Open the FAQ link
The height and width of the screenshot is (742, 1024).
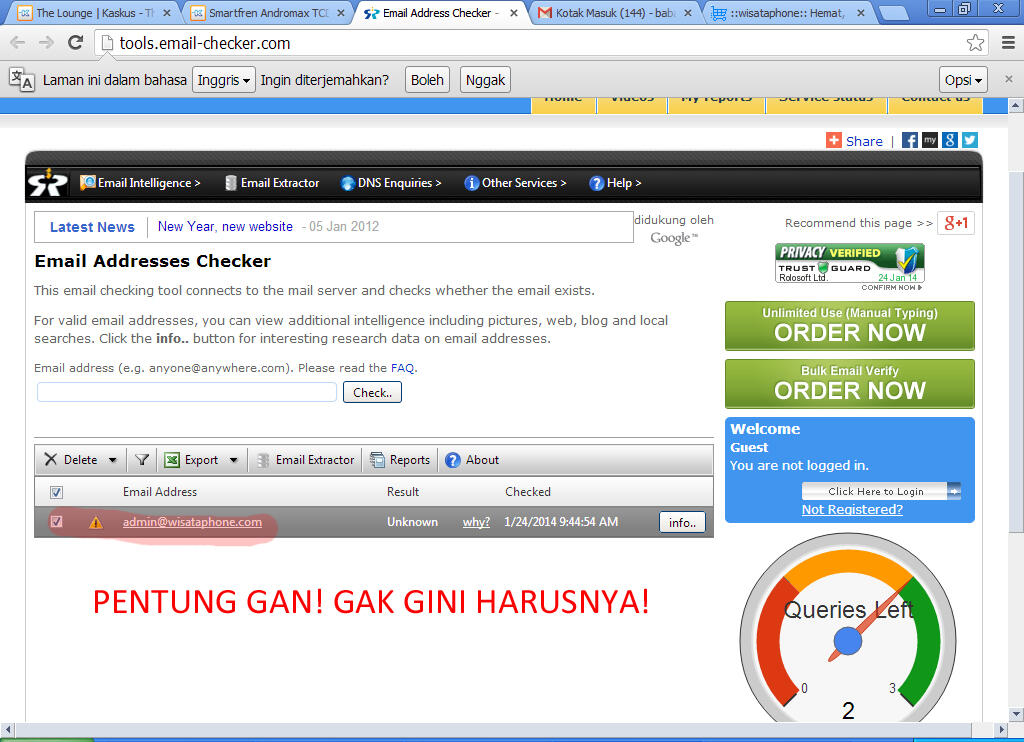click(x=402, y=368)
